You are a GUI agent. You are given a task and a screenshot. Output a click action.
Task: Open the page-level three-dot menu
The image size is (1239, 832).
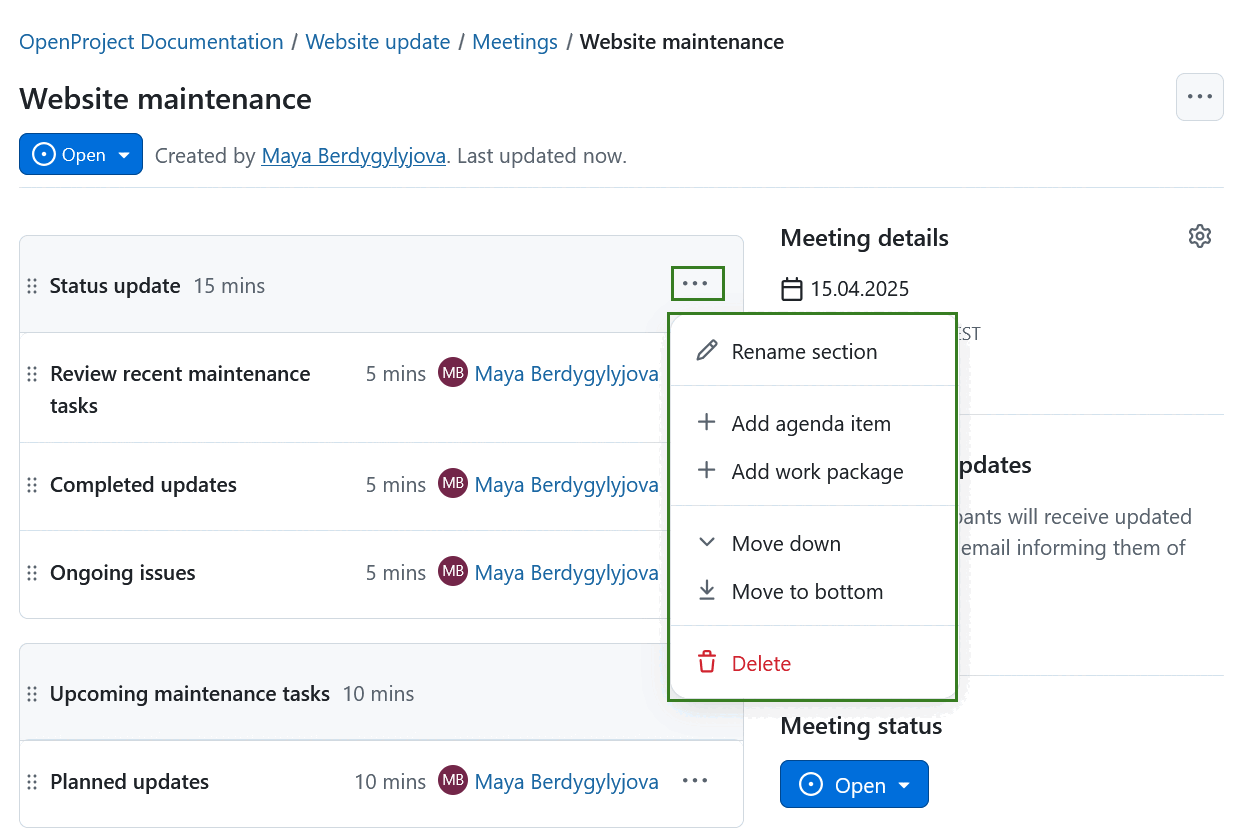click(x=1199, y=97)
